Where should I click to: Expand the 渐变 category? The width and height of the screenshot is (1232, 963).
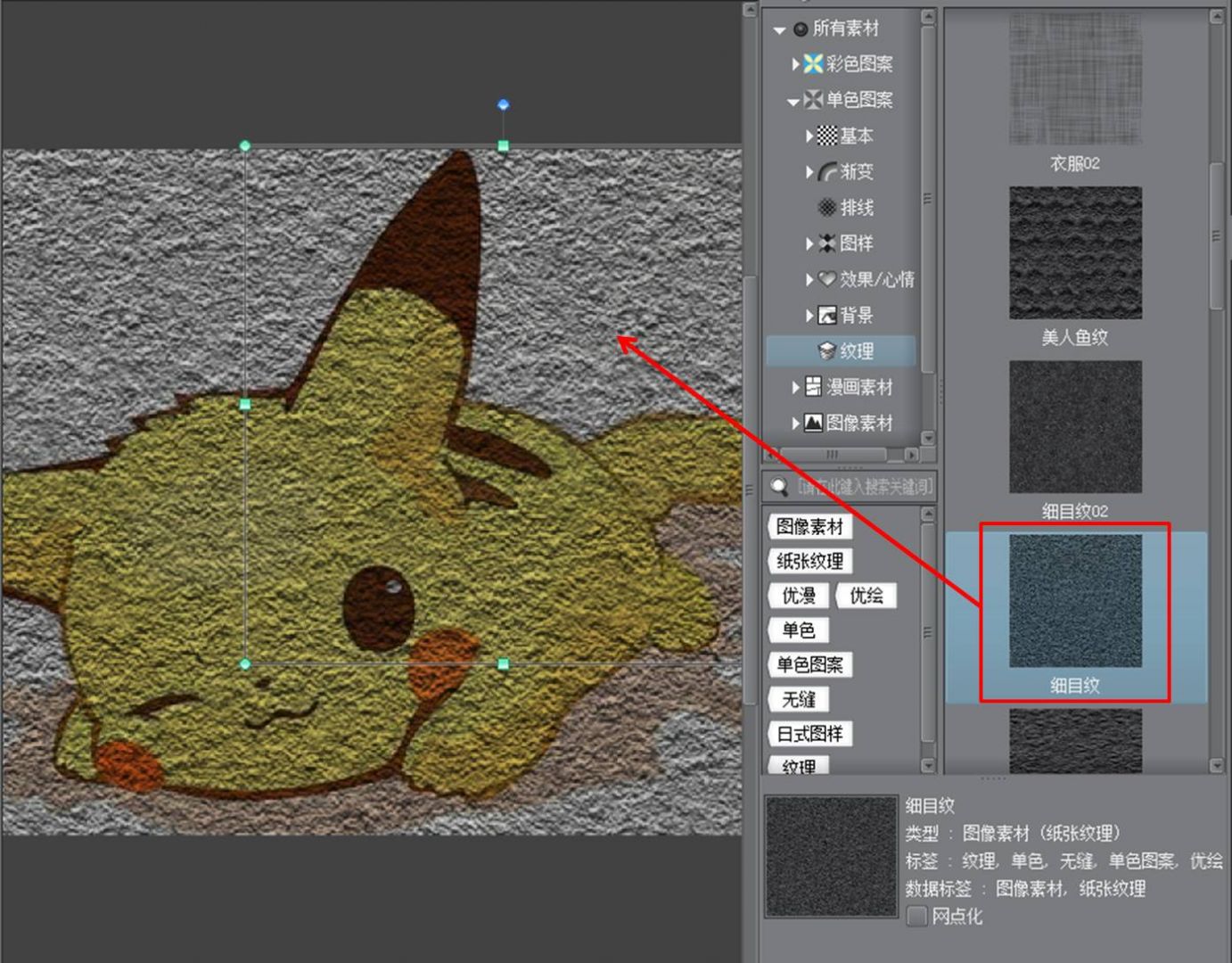809,171
